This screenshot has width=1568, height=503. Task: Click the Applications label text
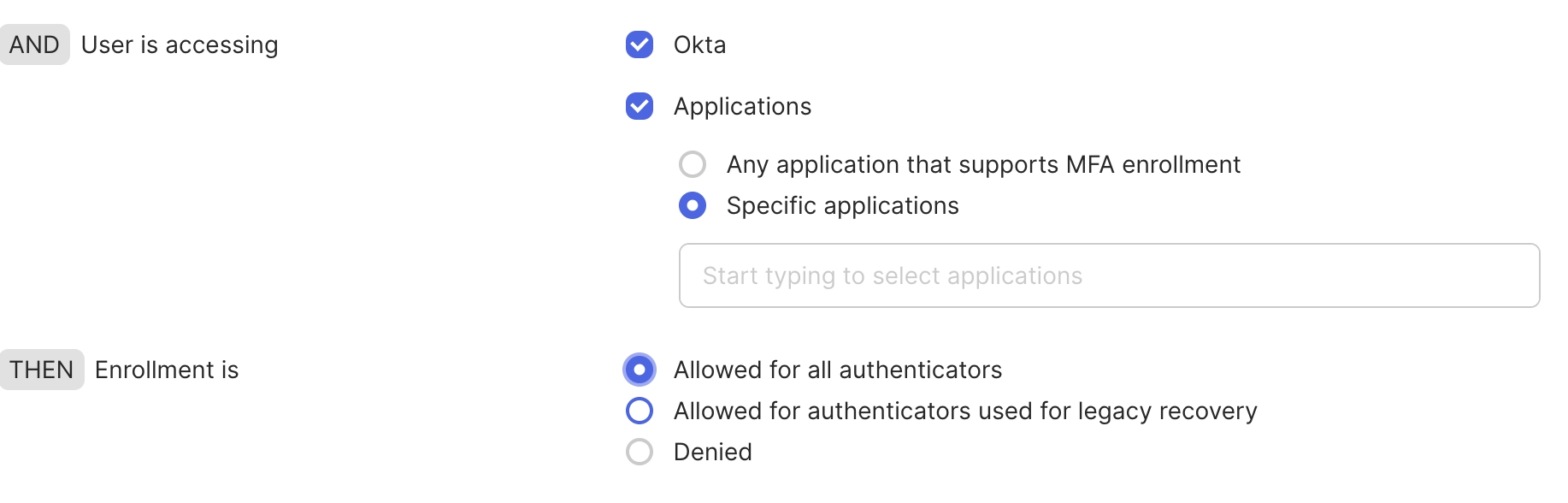click(742, 106)
